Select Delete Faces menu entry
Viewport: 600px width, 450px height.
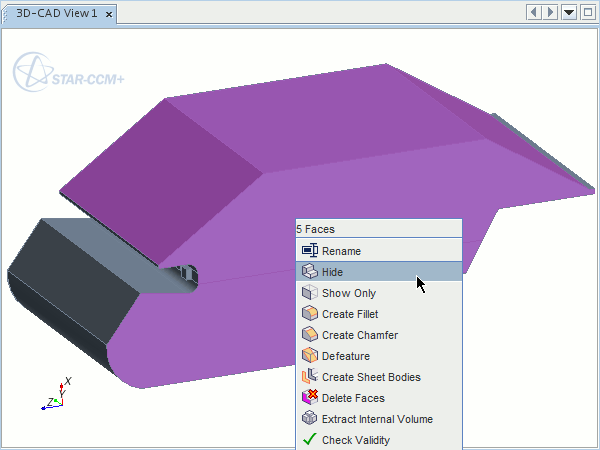(379, 398)
